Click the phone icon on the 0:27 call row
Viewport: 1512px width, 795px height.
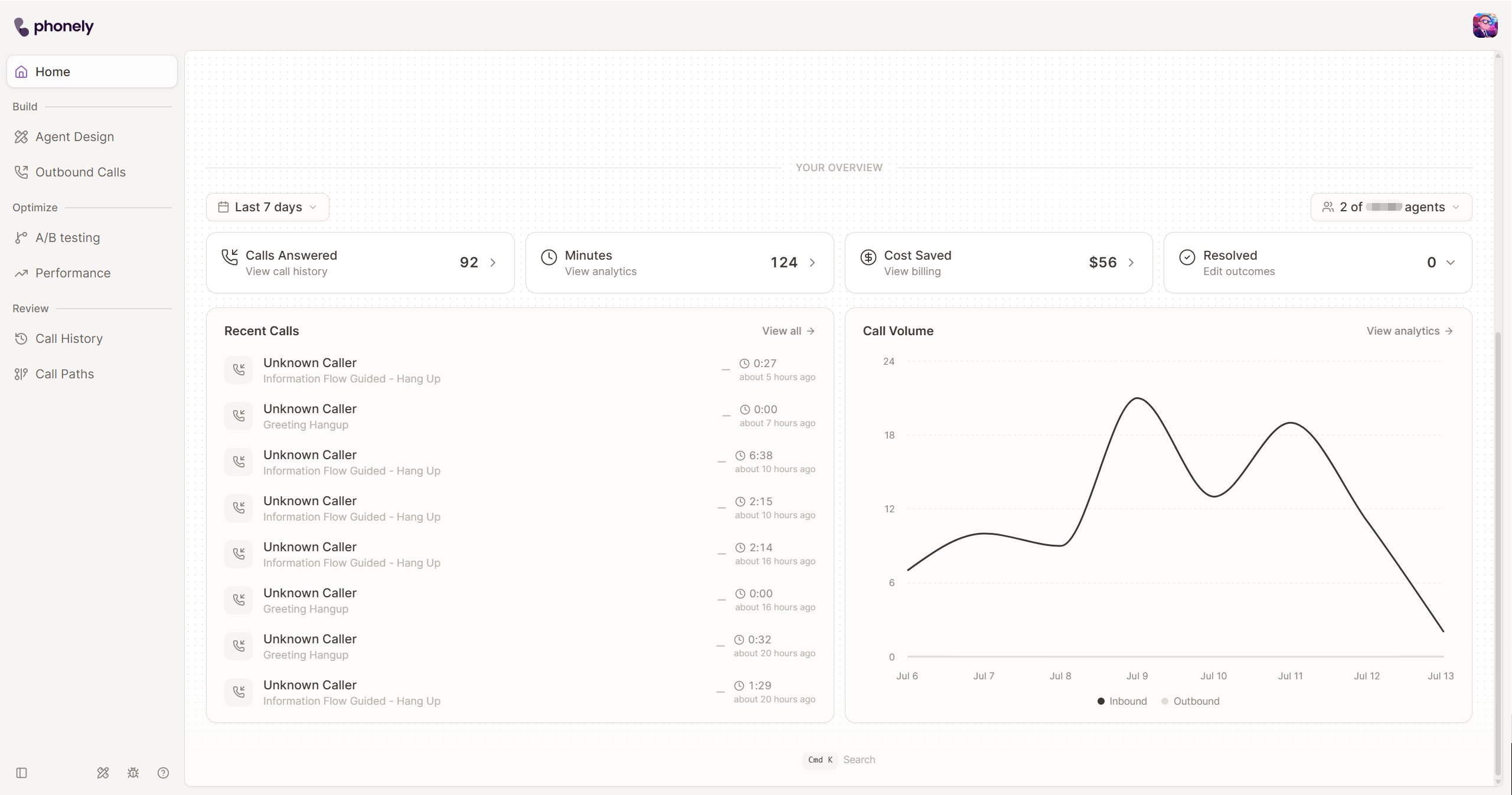[x=239, y=370]
